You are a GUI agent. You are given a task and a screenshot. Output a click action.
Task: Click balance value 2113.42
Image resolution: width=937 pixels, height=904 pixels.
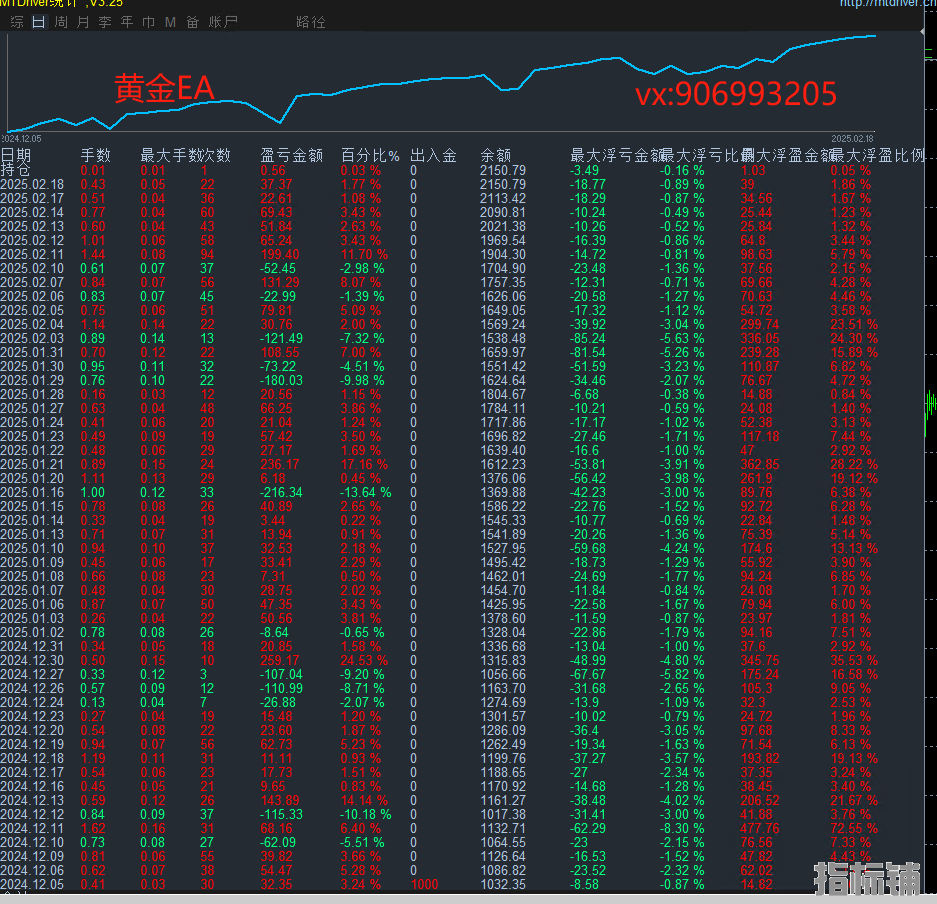click(x=503, y=198)
